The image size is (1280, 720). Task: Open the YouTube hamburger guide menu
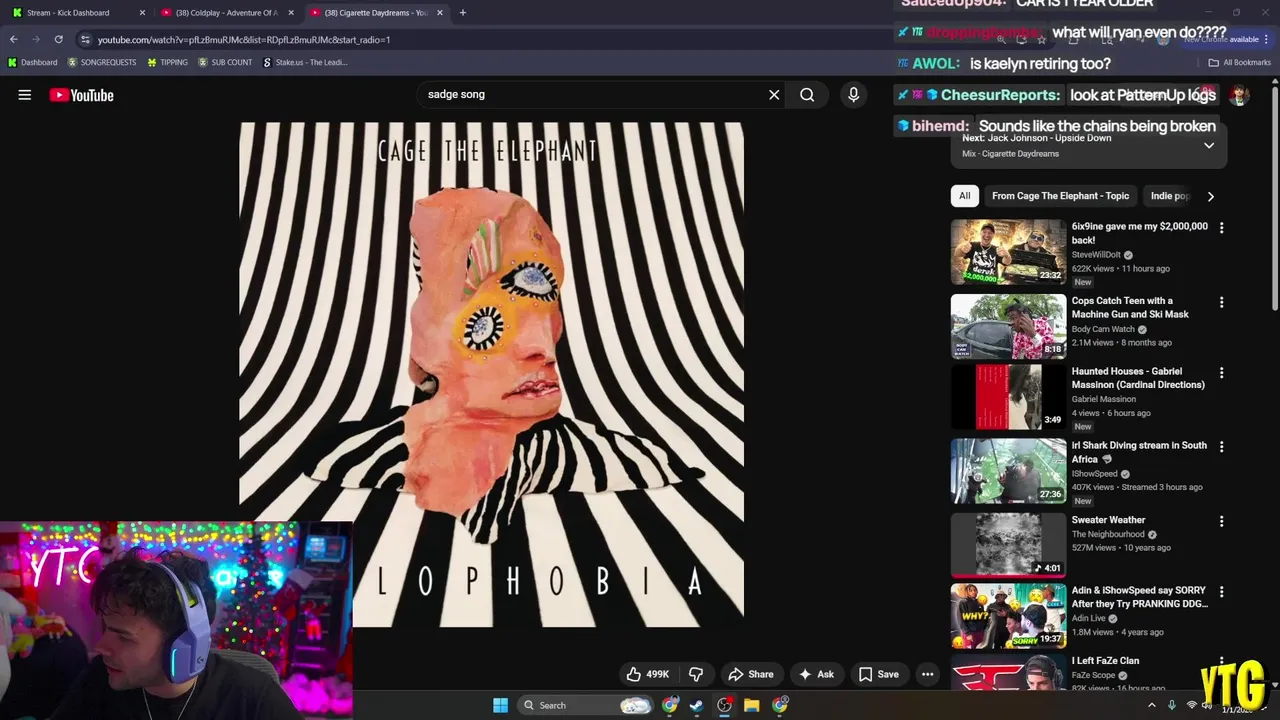pos(25,95)
